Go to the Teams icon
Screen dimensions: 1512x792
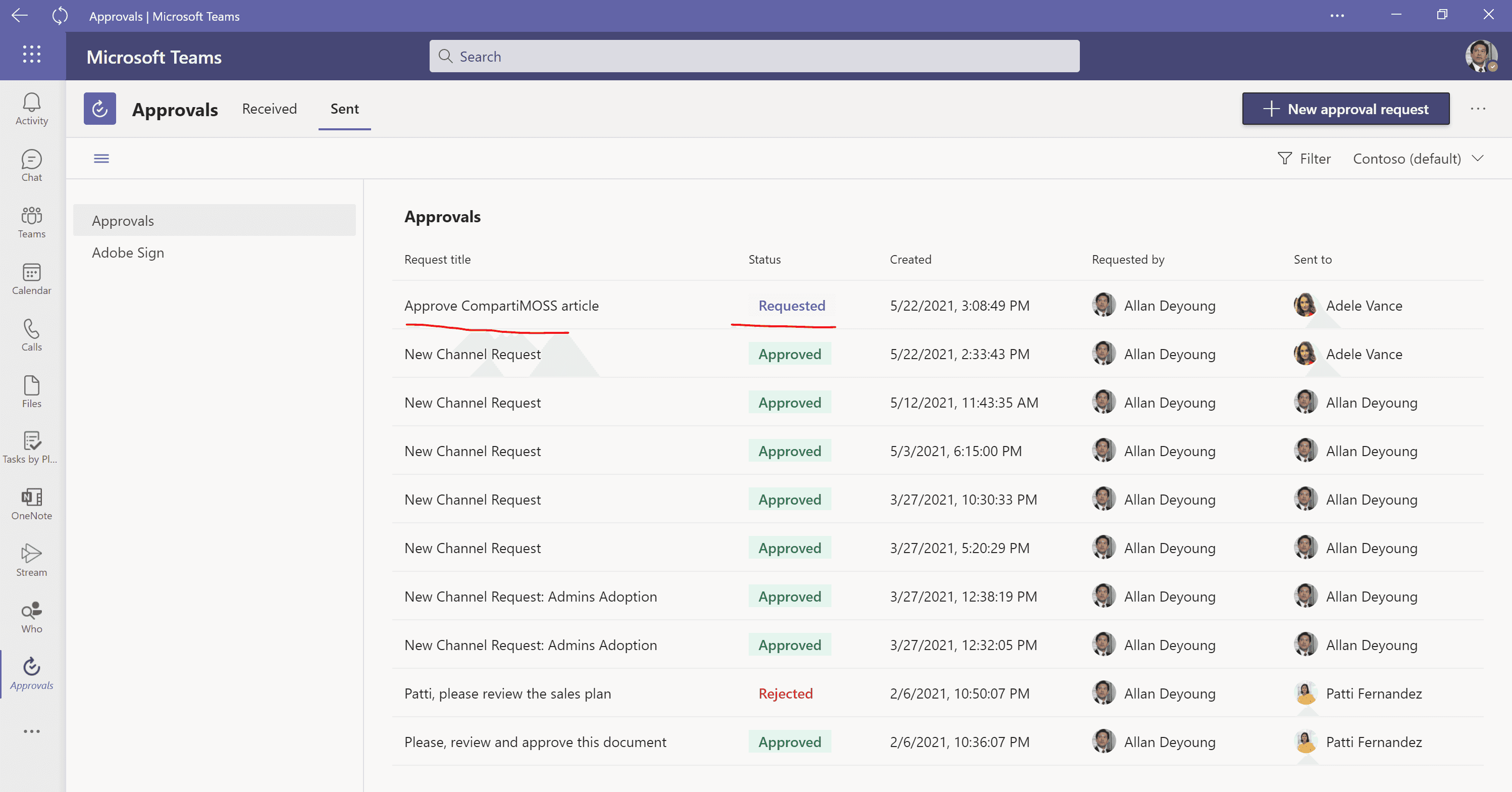[x=32, y=222]
